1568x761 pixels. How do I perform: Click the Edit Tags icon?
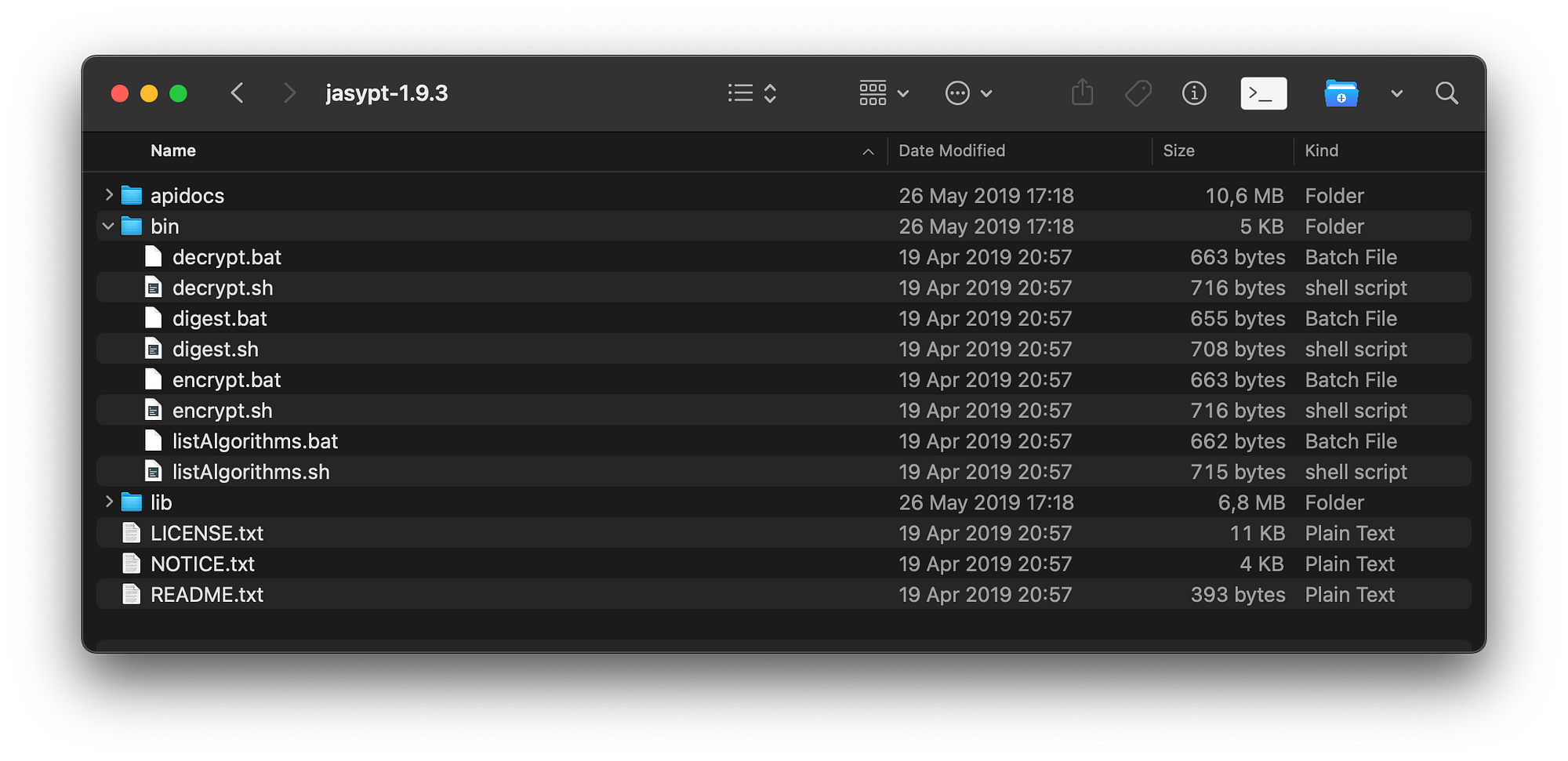tap(1138, 93)
